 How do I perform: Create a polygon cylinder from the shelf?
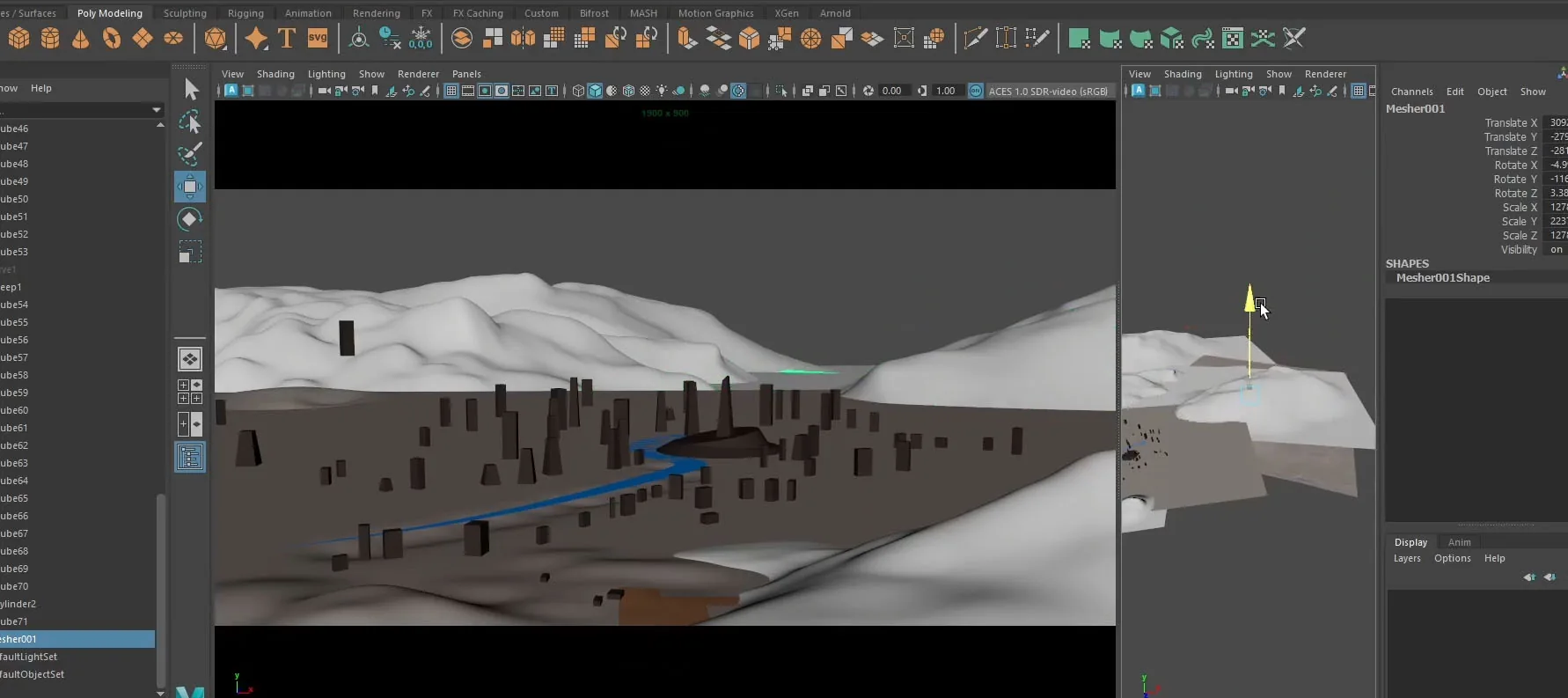50,38
